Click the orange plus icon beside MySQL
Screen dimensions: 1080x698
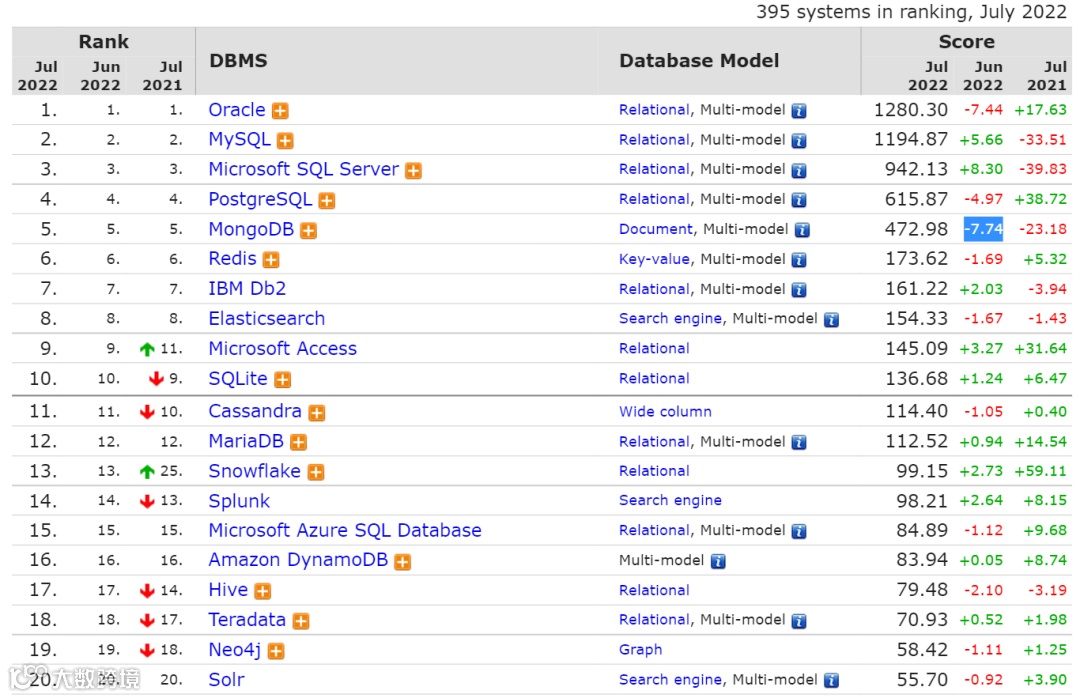(x=285, y=141)
